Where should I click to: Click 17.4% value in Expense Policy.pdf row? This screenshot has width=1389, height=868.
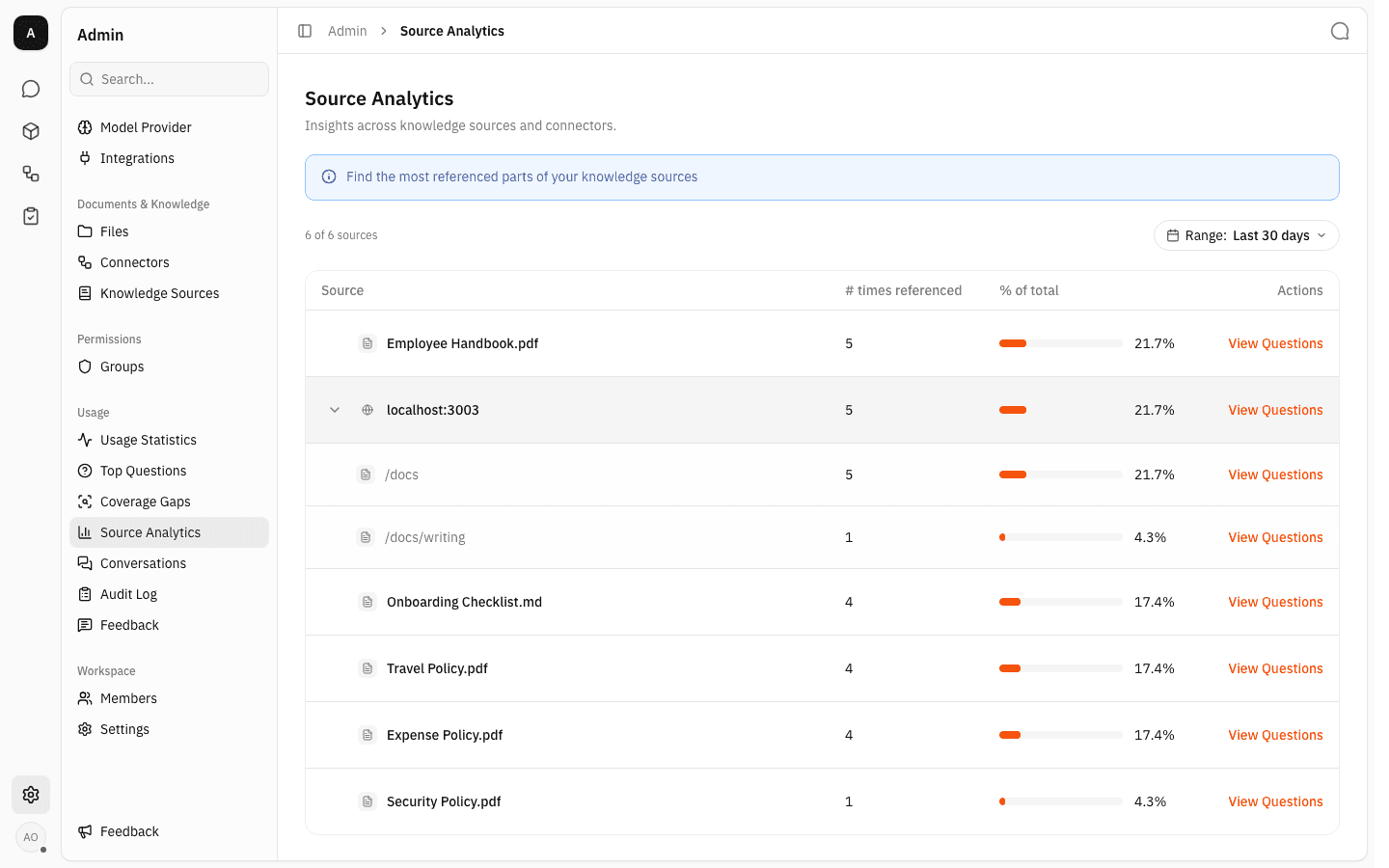[1154, 735]
